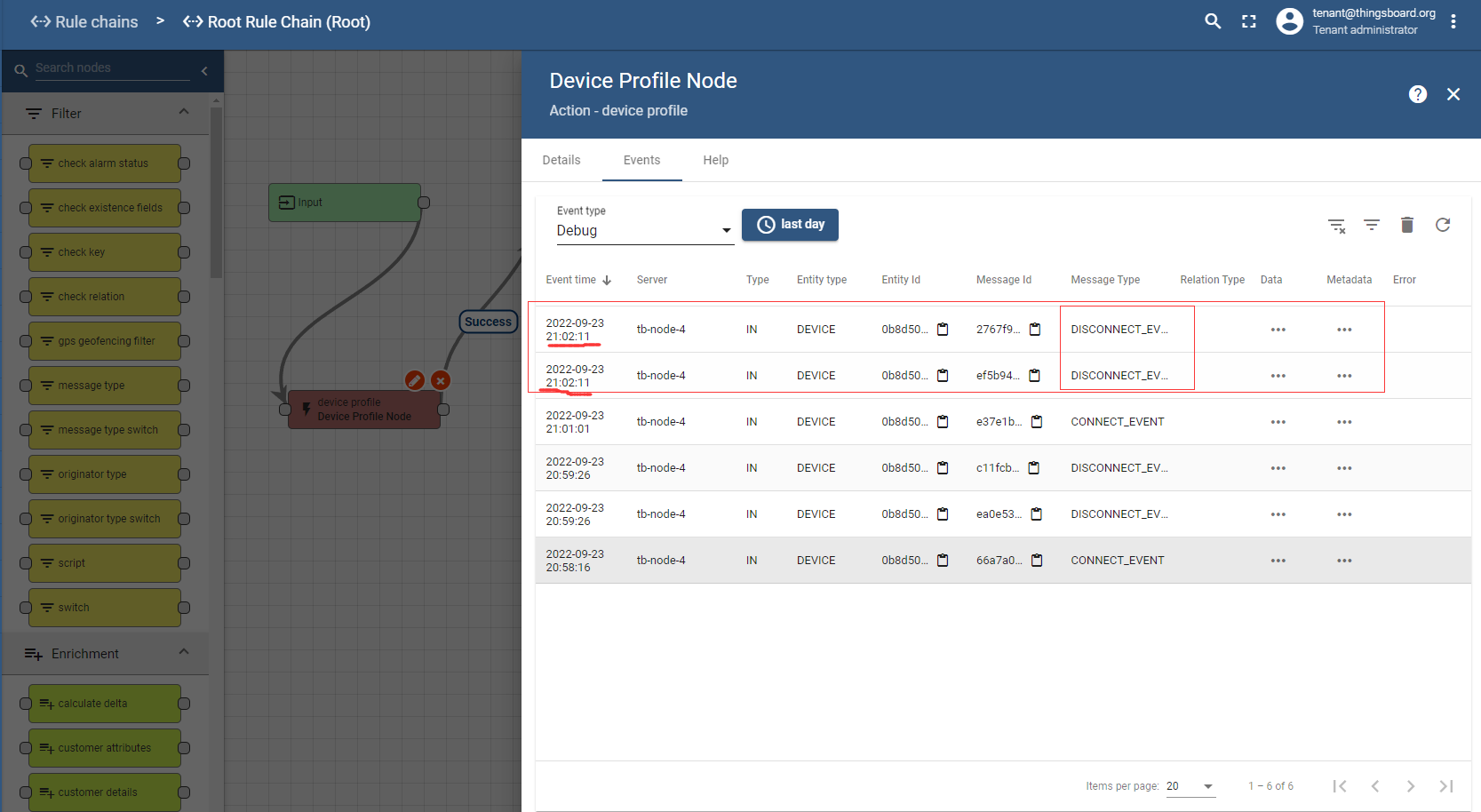Copy Message Id ef5b94

point(1034,376)
